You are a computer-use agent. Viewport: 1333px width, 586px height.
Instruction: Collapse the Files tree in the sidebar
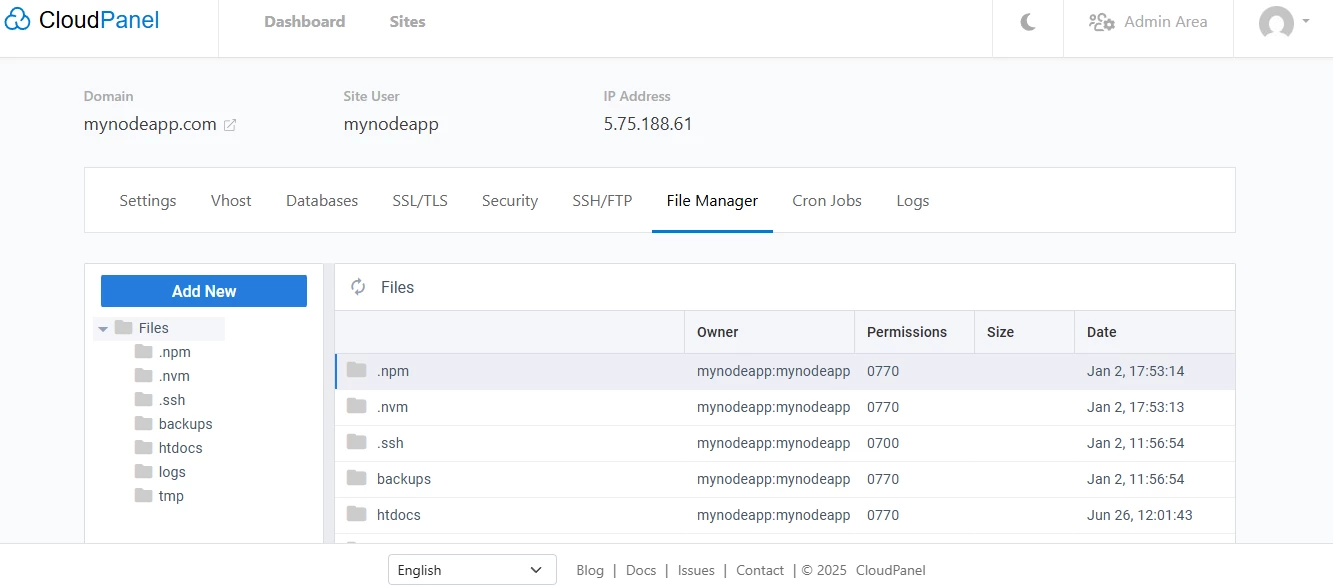pyautogui.click(x=103, y=328)
